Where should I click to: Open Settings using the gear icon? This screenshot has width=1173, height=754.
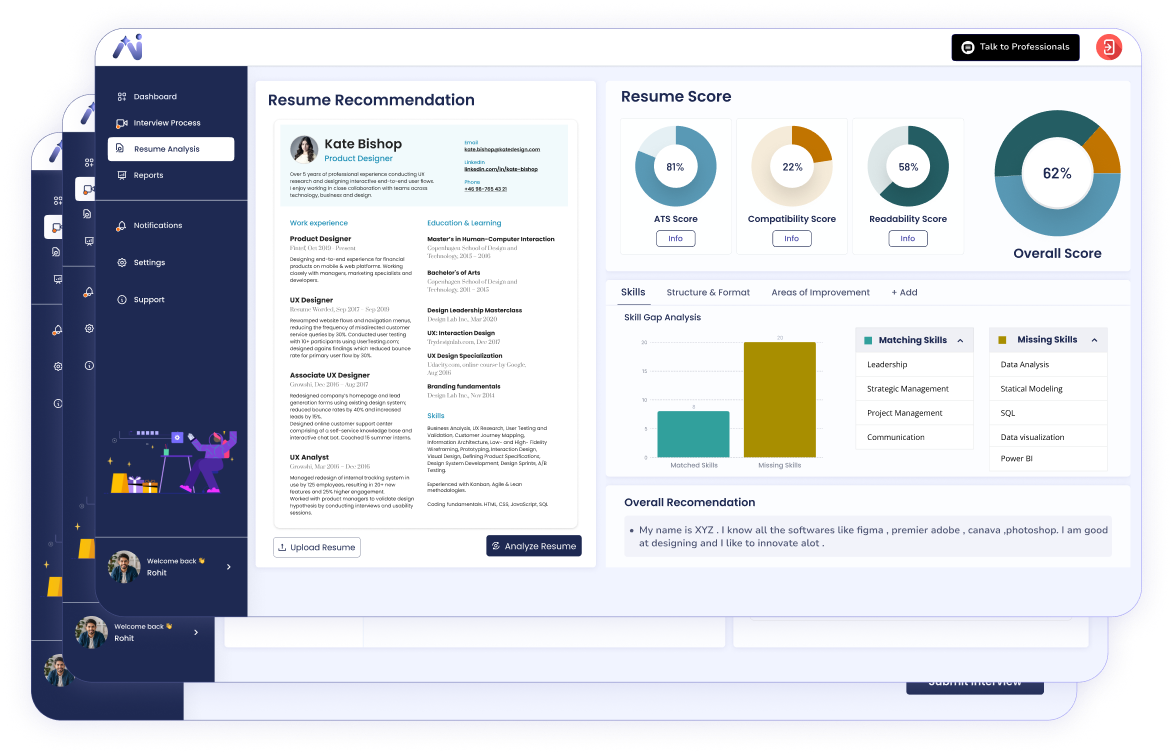coord(122,262)
